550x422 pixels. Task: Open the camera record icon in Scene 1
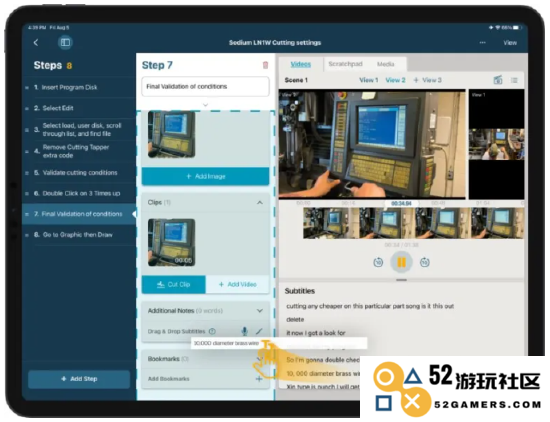point(498,80)
